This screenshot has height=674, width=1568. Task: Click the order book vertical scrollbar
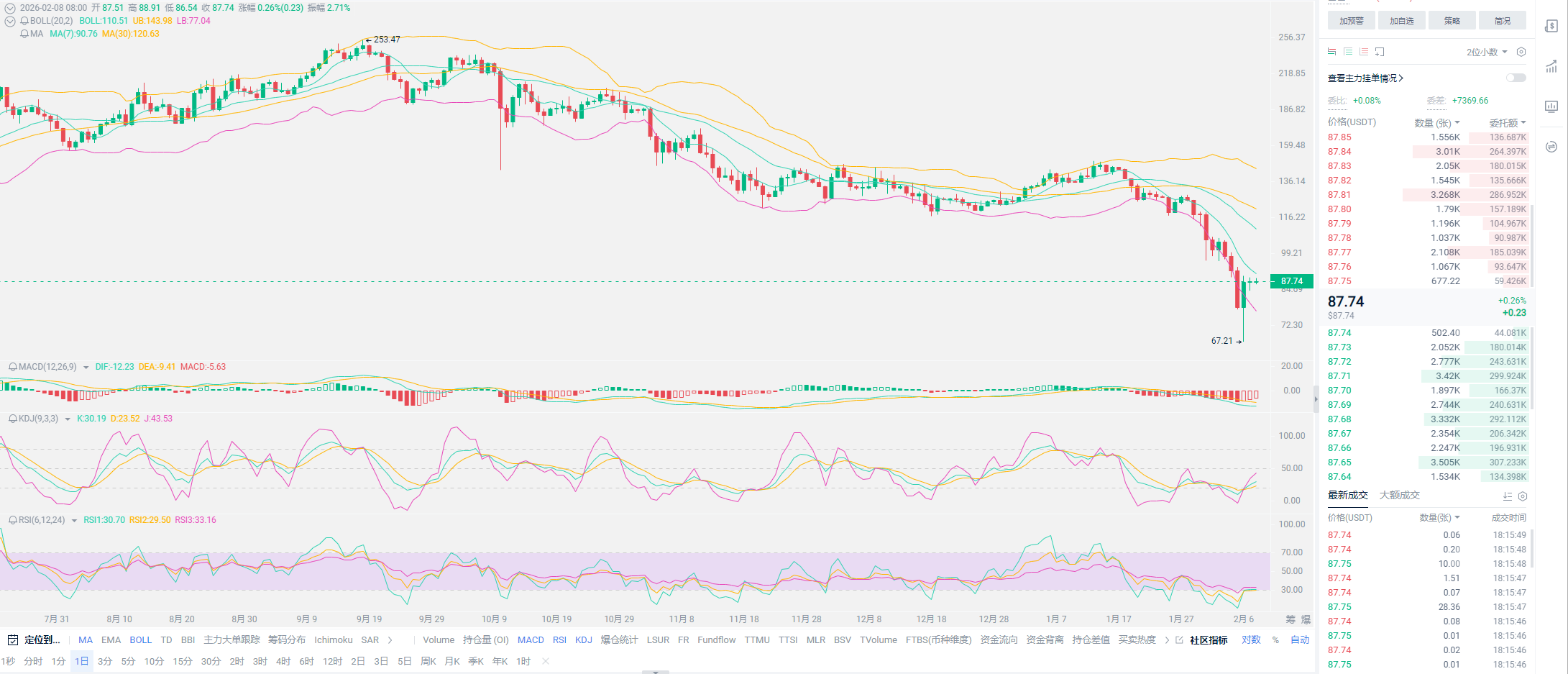pos(1531,245)
